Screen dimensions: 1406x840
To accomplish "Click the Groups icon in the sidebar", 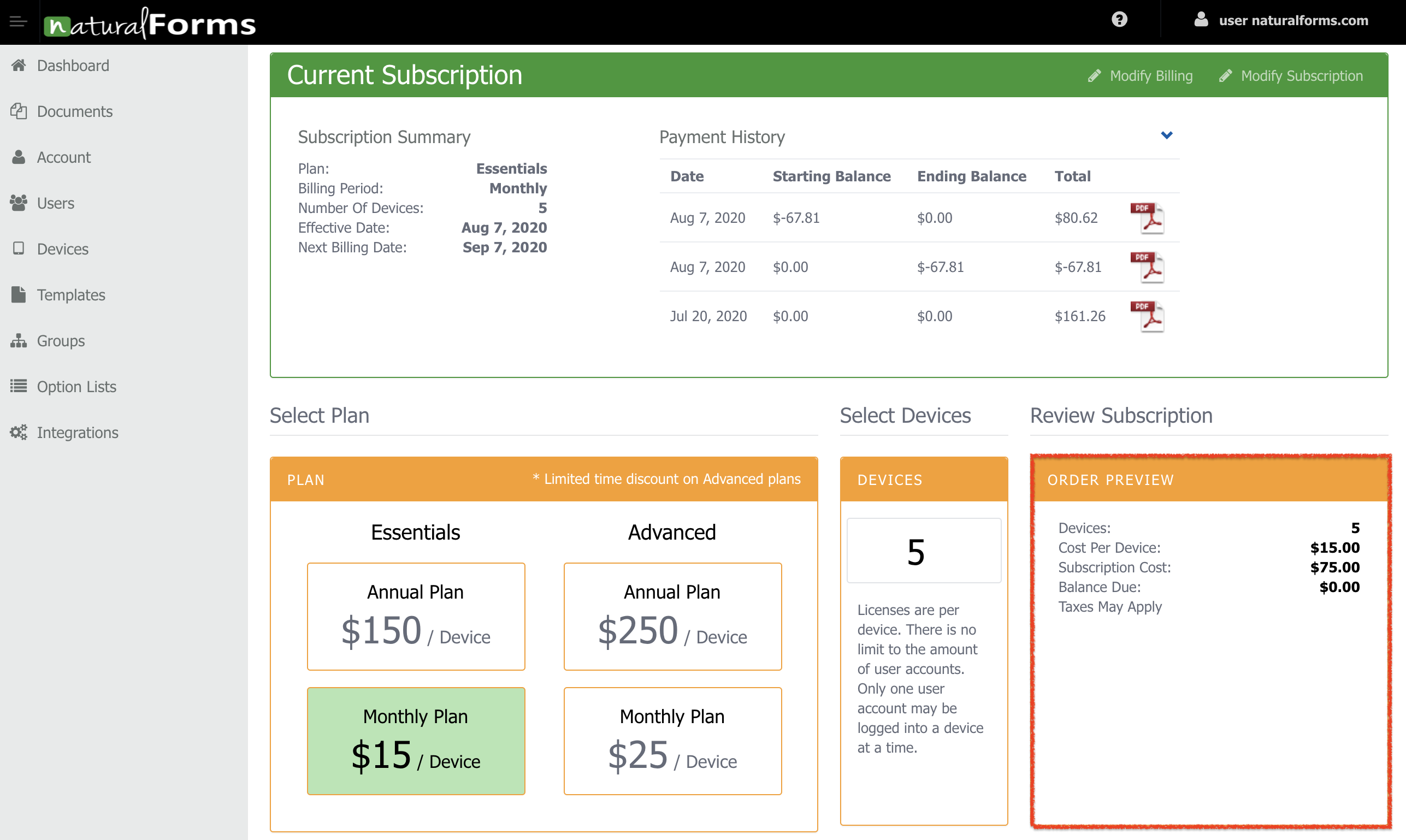I will point(19,341).
